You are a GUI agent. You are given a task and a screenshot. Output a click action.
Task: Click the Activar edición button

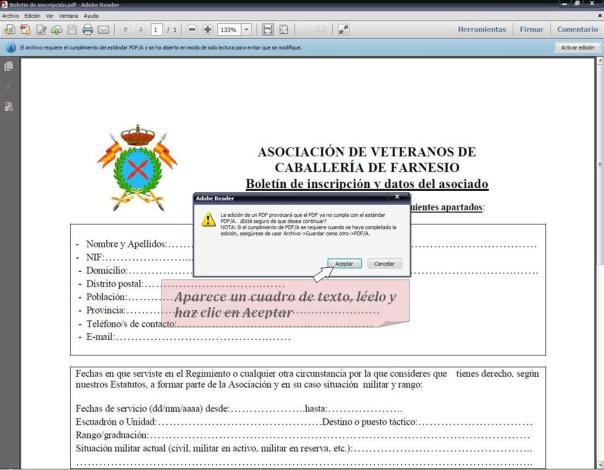click(x=577, y=47)
